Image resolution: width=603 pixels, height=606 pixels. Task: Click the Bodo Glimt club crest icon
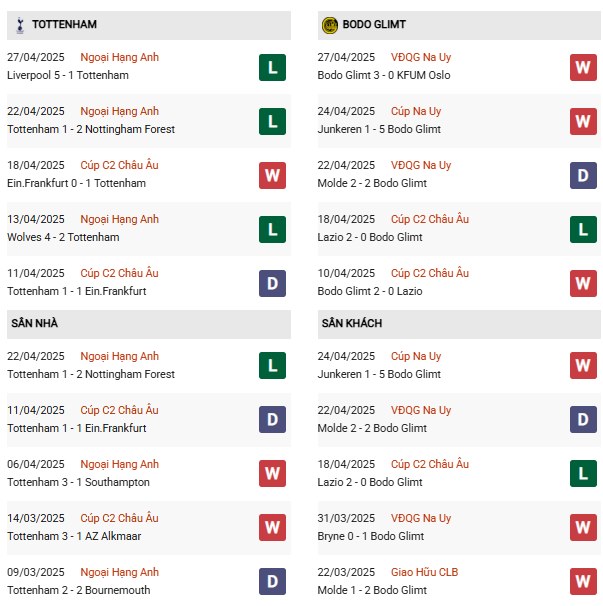pos(329,25)
